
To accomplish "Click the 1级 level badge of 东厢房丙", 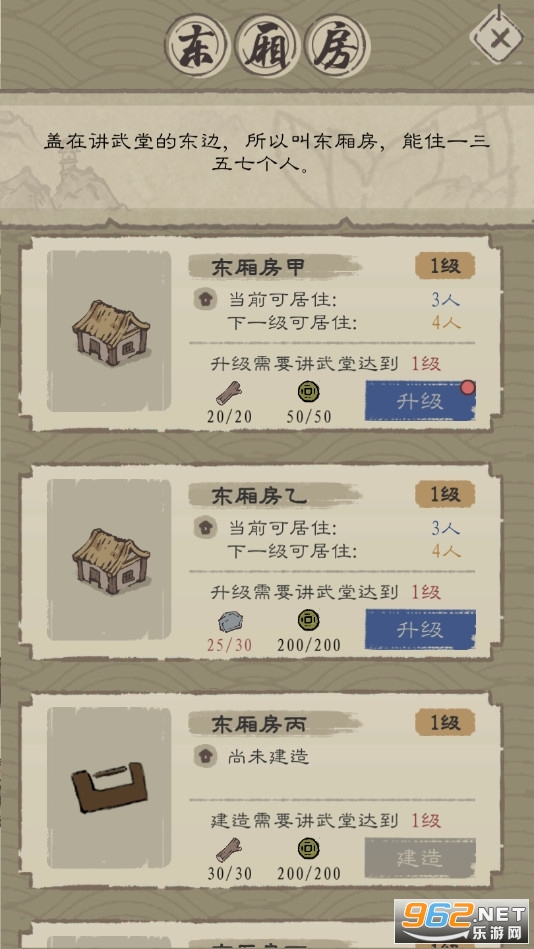I will tap(445, 723).
